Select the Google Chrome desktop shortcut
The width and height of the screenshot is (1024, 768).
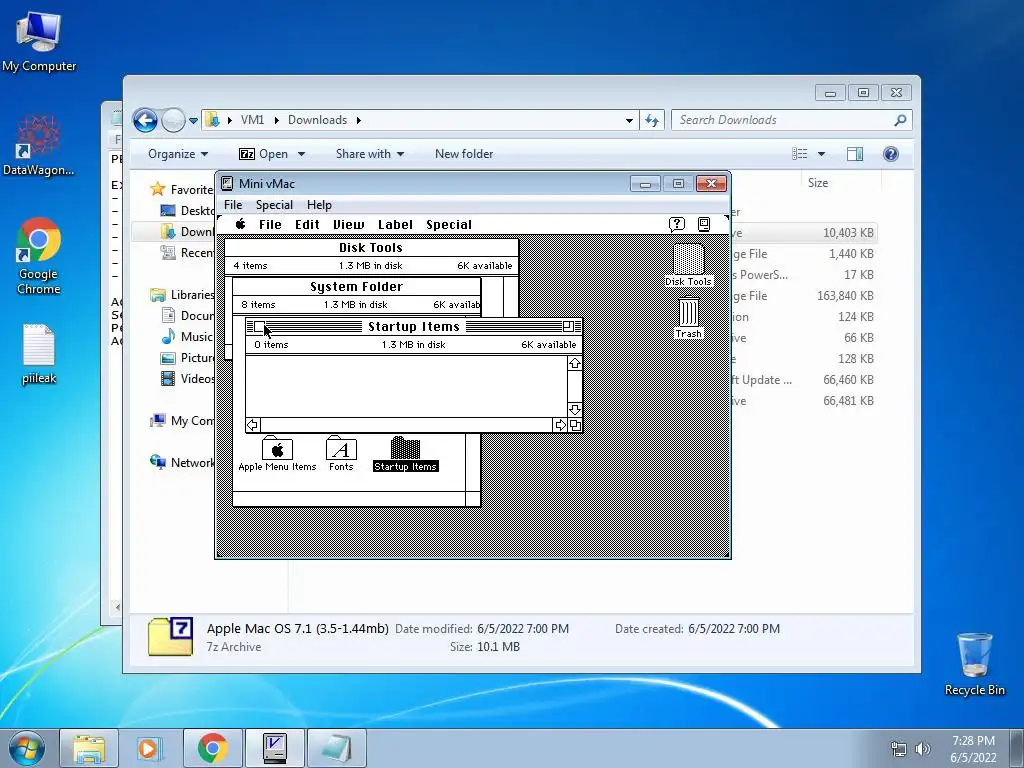point(39,256)
